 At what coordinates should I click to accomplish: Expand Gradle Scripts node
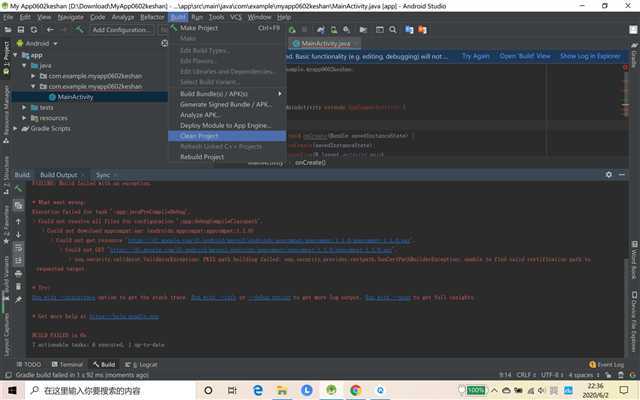[x=16, y=129]
